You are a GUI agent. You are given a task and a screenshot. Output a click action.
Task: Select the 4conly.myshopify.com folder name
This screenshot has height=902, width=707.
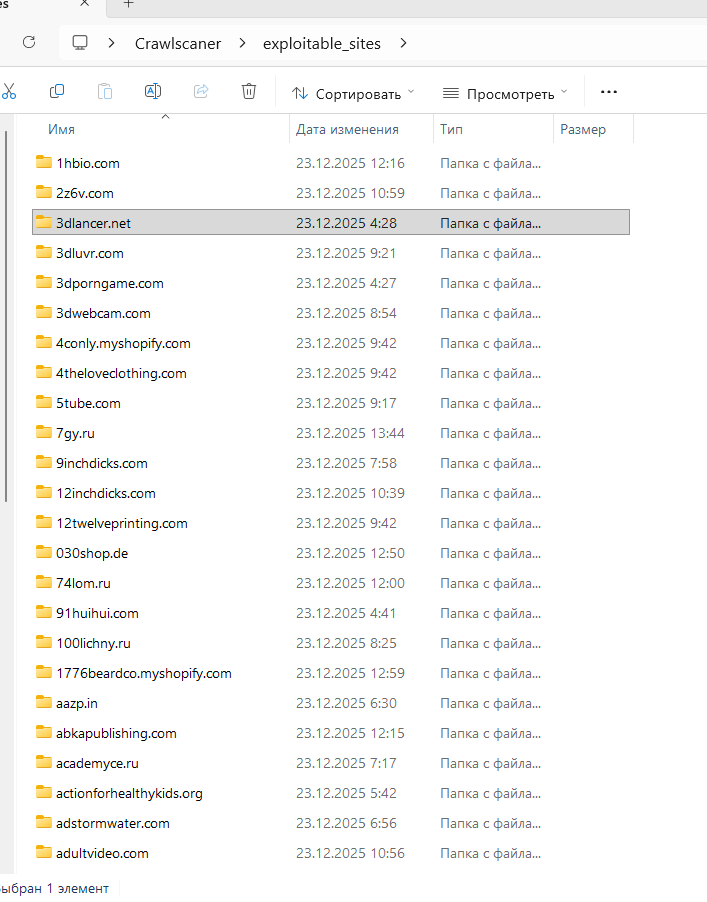tap(123, 343)
